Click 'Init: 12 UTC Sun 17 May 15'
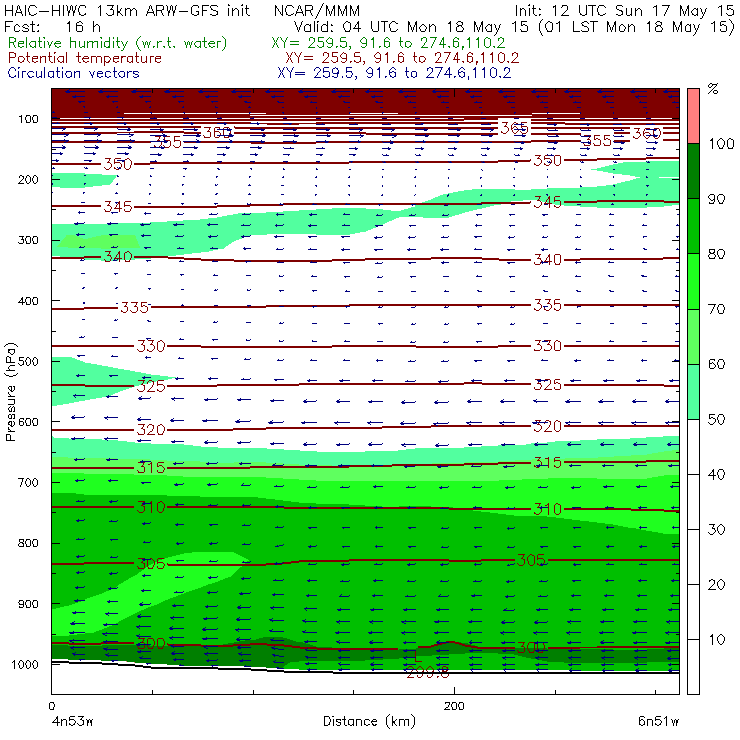Screen dimensions: 740x740 click(x=624, y=11)
